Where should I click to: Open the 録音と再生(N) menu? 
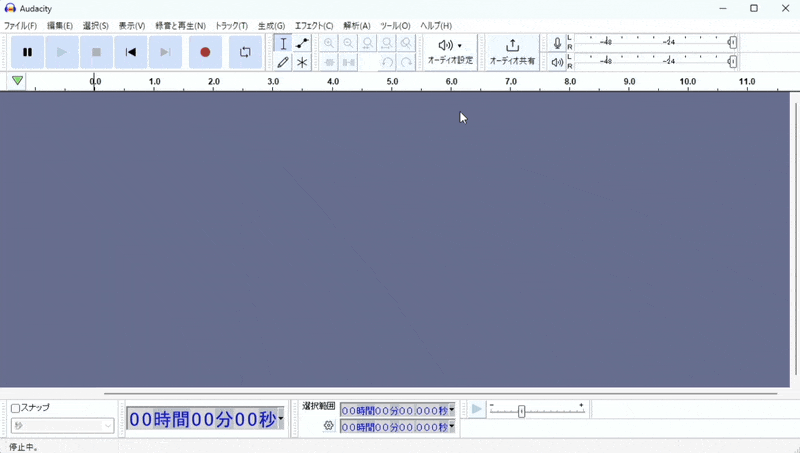click(180, 26)
